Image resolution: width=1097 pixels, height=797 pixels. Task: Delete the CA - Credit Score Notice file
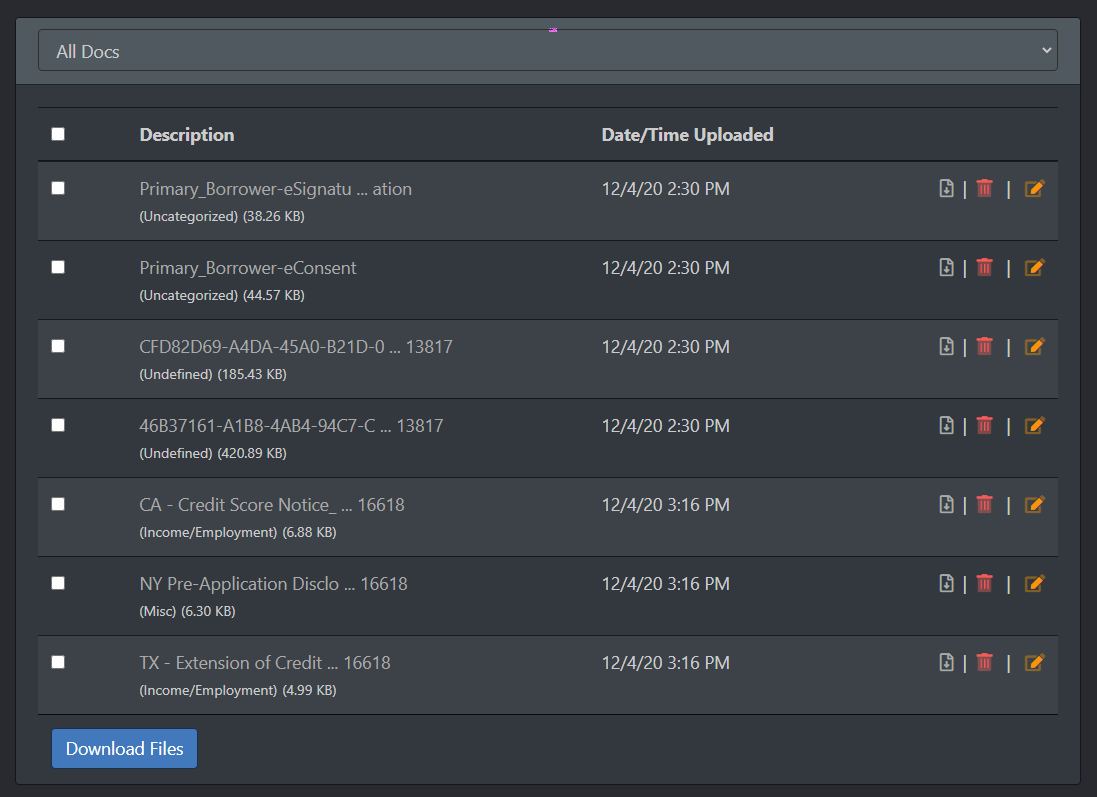[984, 504]
